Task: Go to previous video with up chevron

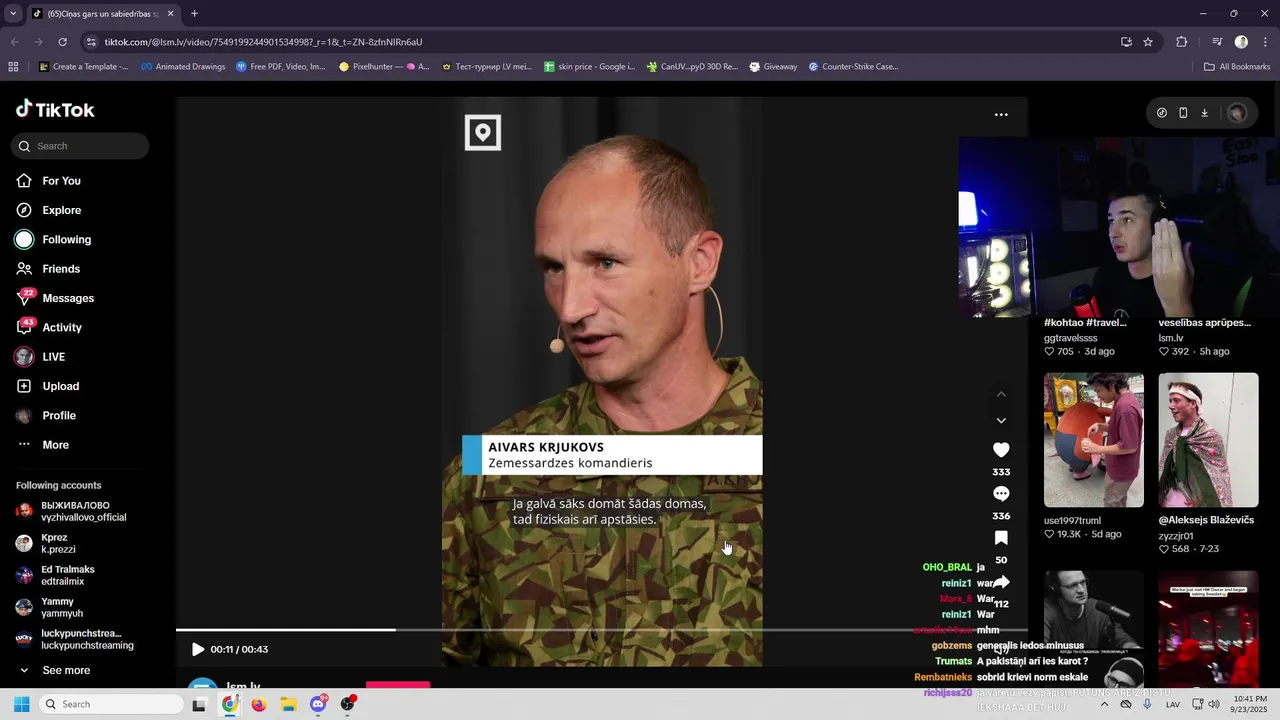Action: click(1001, 394)
